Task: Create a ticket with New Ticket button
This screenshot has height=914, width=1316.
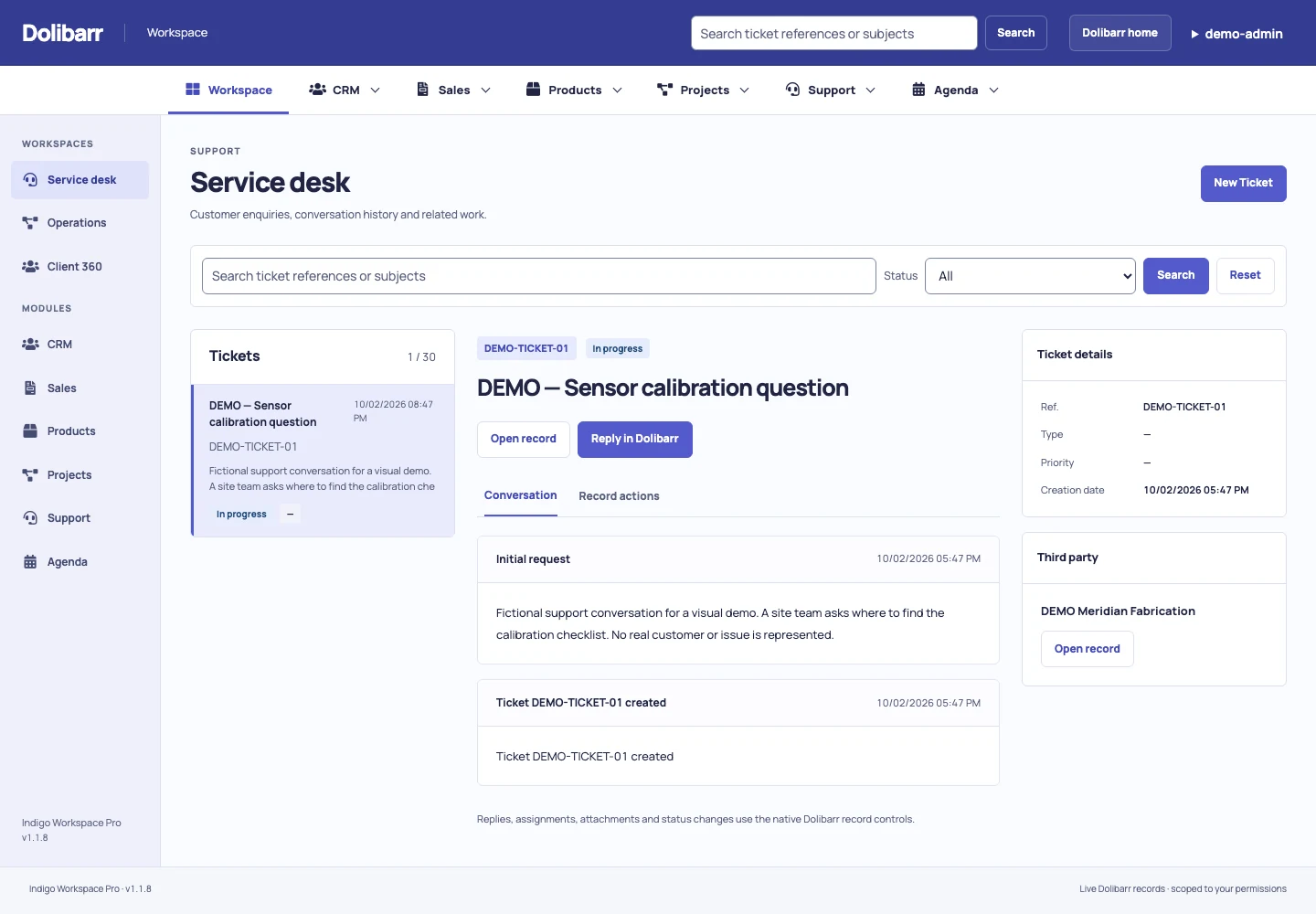Action: (x=1243, y=184)
